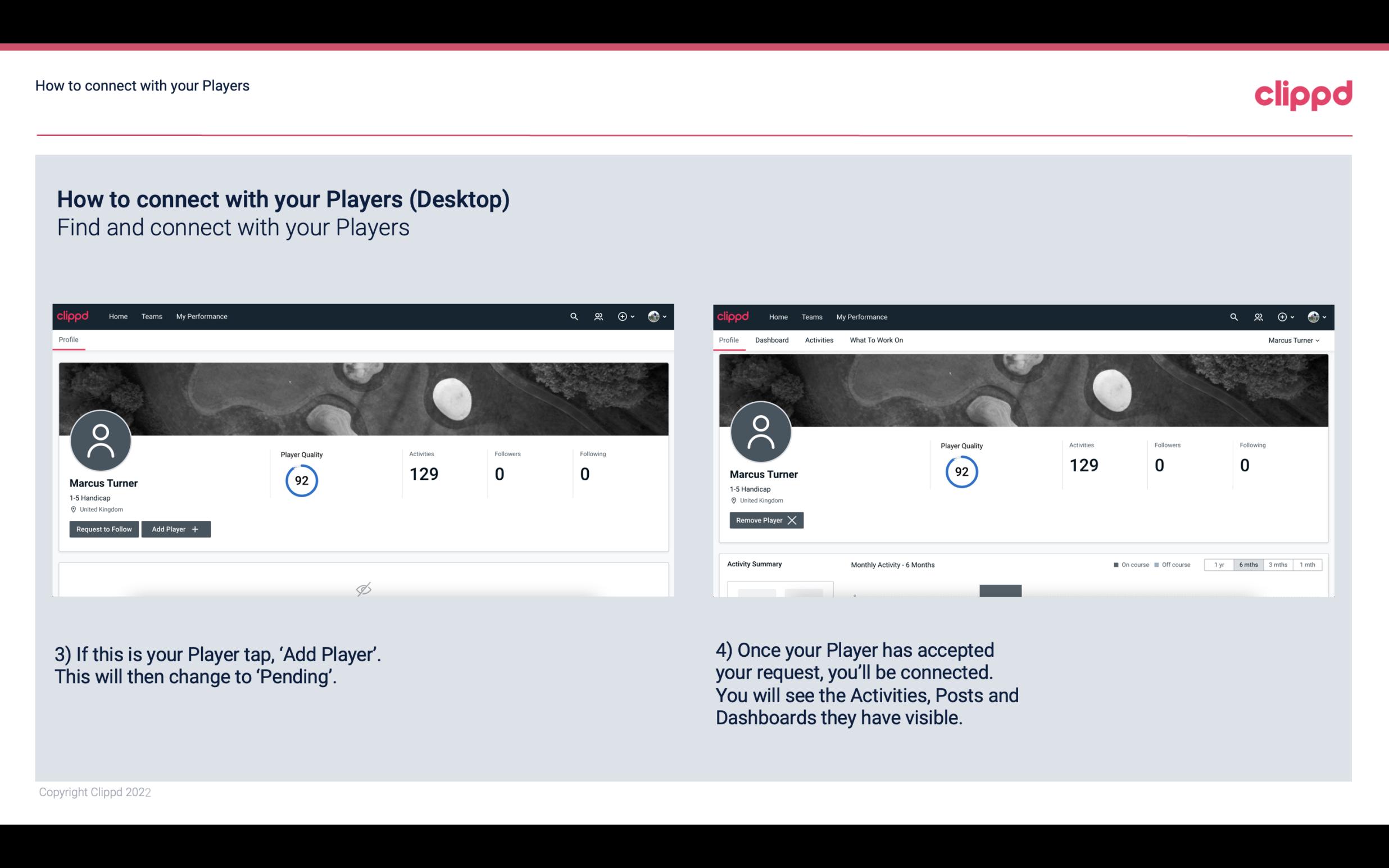Toggle the 'On course' activity visibility

coord(1127,564)
